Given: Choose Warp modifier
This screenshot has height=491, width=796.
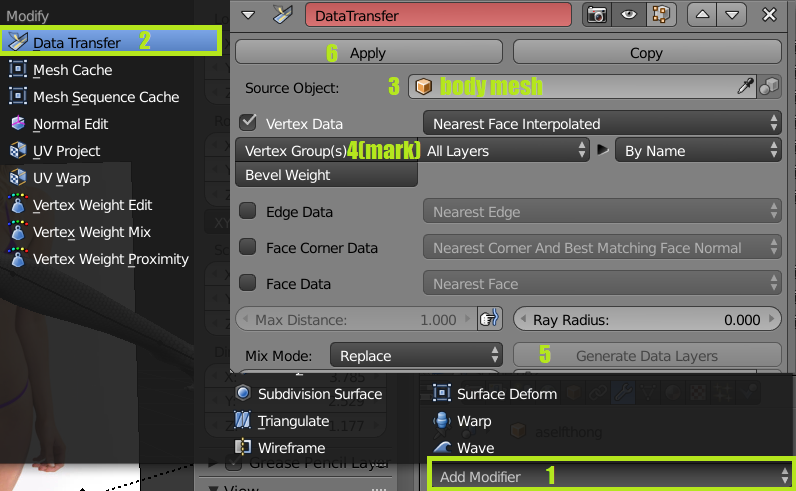Looking at the screenshot, I should (474, 420).
